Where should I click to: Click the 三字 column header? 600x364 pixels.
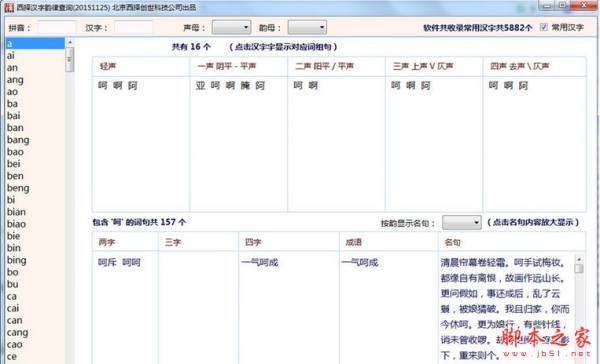(198, 242)
